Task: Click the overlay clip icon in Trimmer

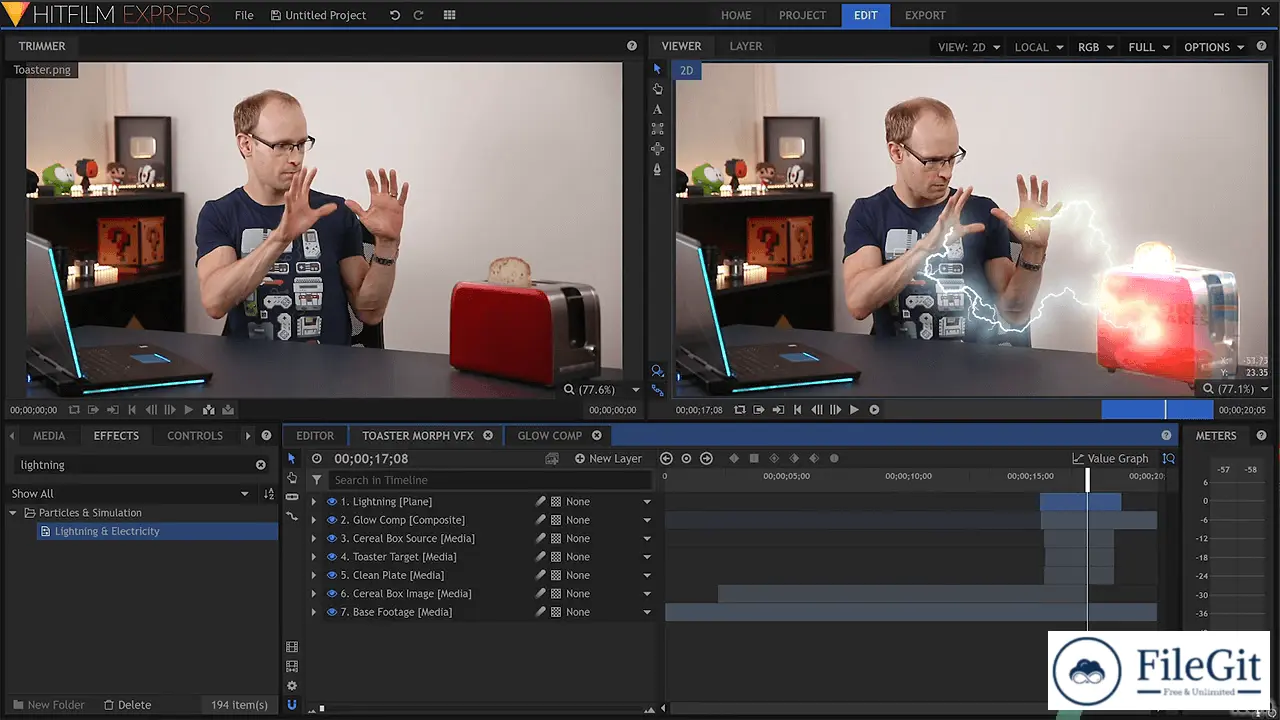Action: [x=228, y=410]
